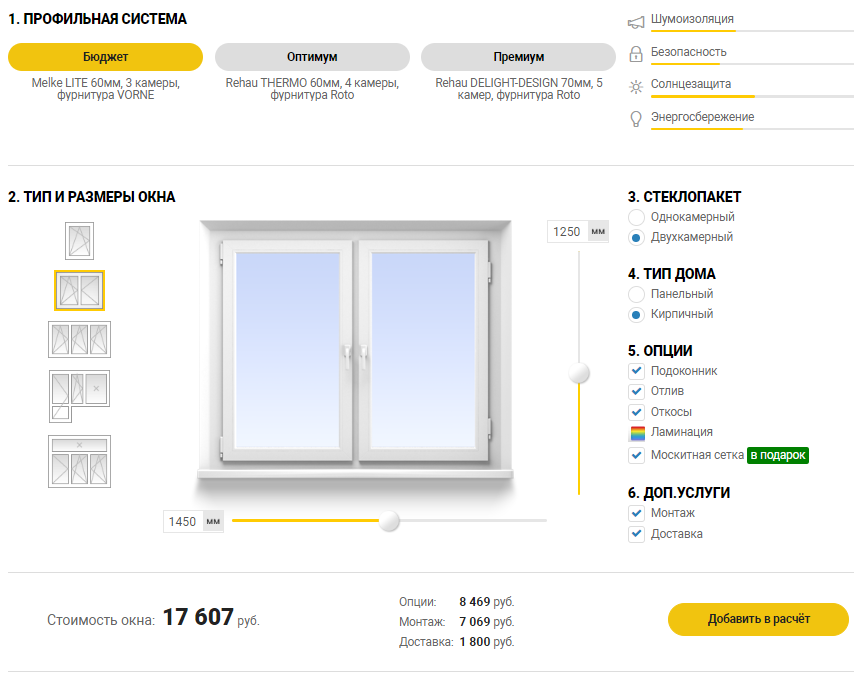Screen dimensions: 854x680
Task: Disable the Монтаж service checkbox
Action: (x=637, y=513)
